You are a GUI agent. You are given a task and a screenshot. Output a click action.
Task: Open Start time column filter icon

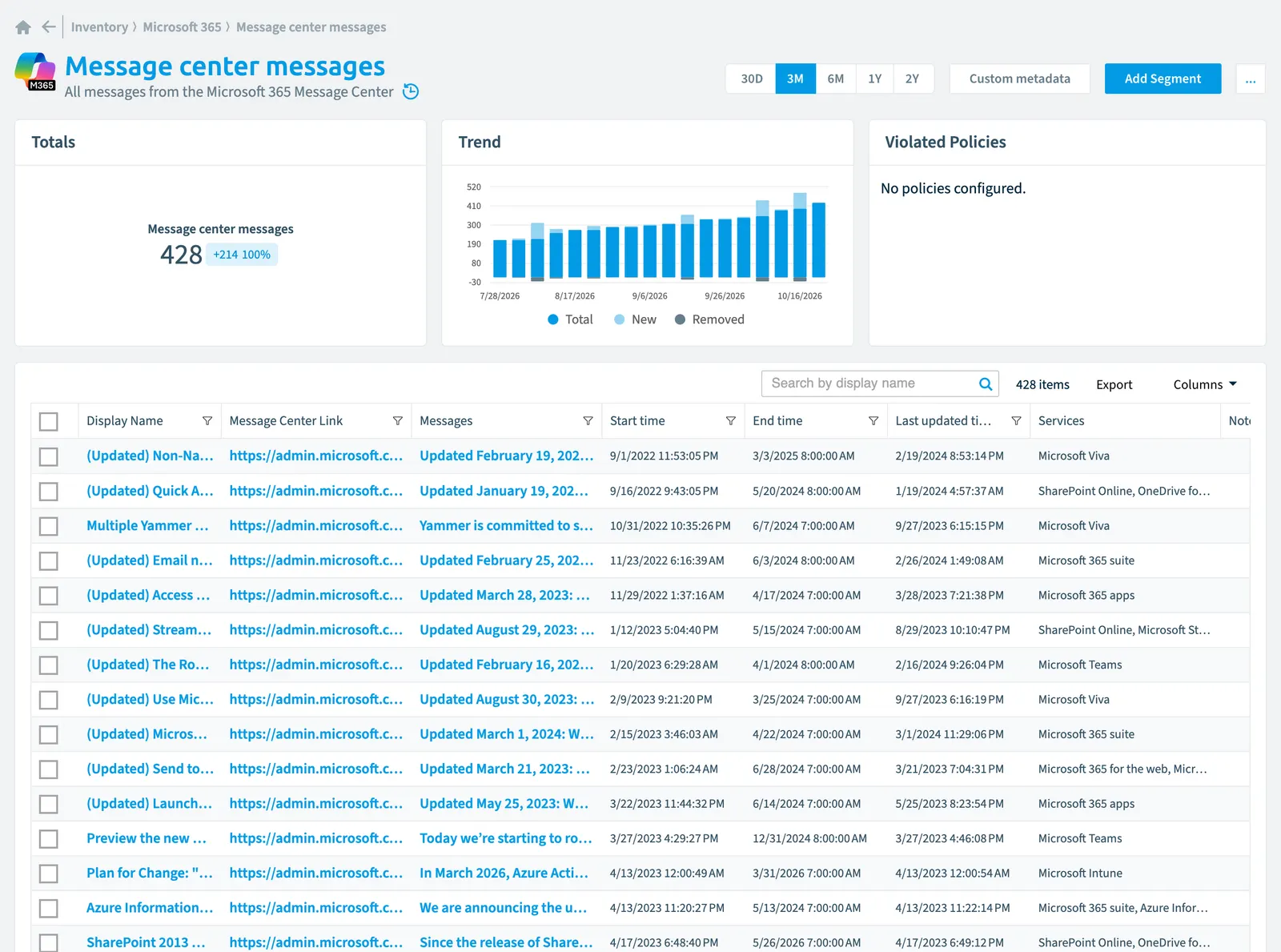(x=731, y=421)
